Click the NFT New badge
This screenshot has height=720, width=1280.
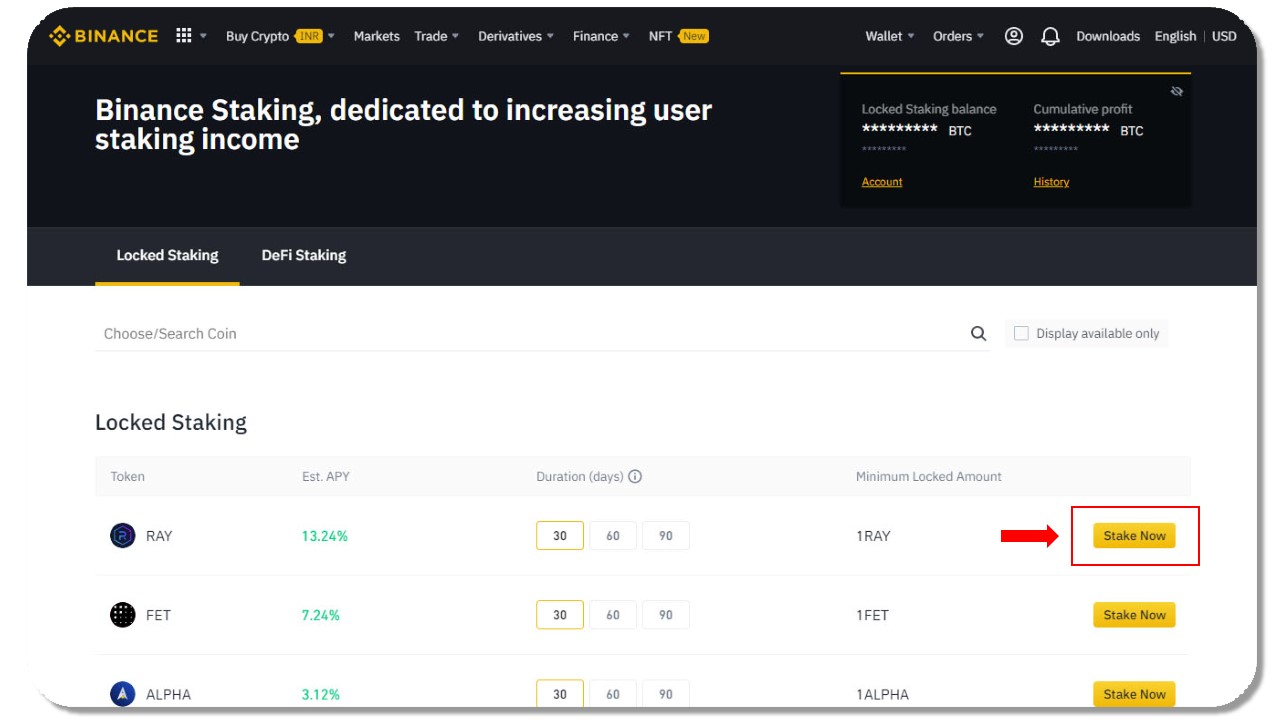pyautogui.click(x=694, y=36)
